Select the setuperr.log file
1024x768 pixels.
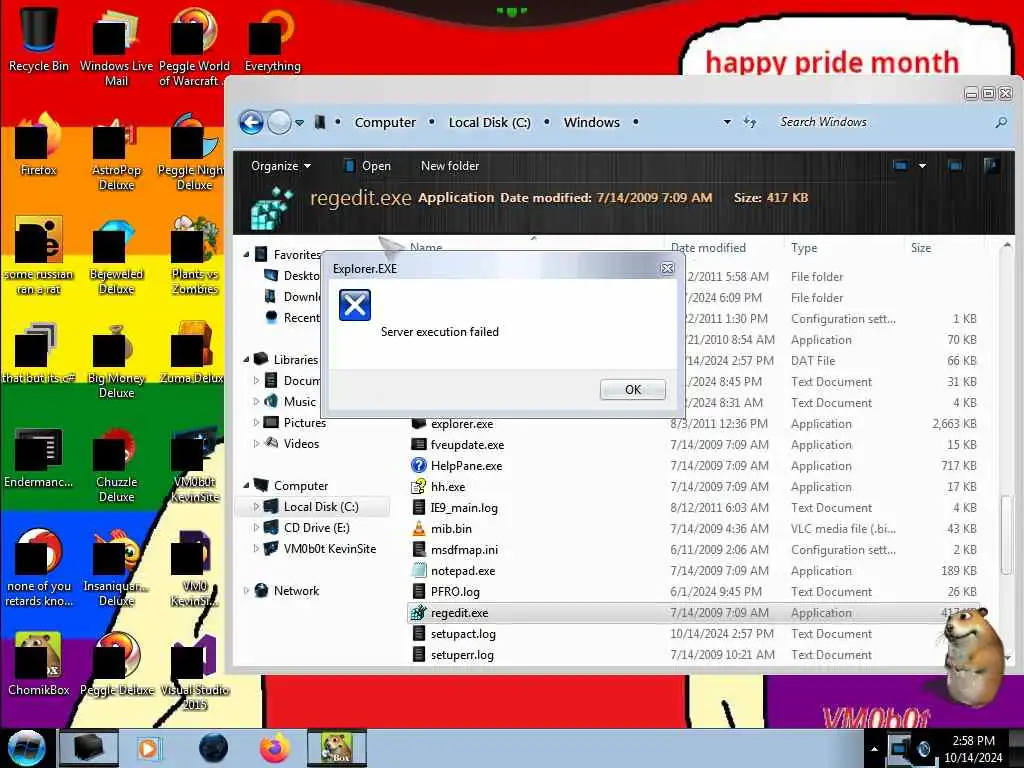point(462,654)
